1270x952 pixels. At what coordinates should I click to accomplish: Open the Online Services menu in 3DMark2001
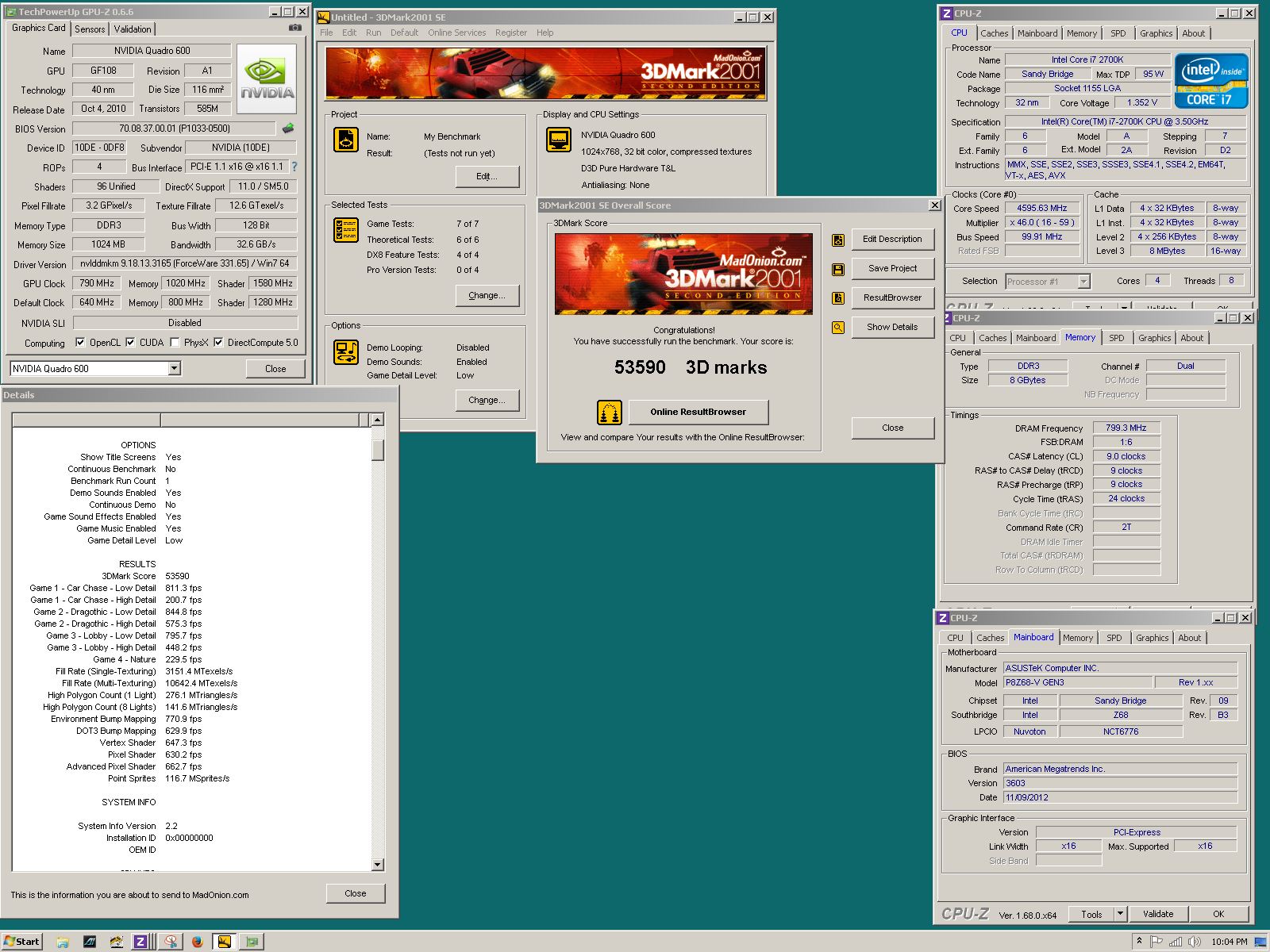[x=456, y=33]
